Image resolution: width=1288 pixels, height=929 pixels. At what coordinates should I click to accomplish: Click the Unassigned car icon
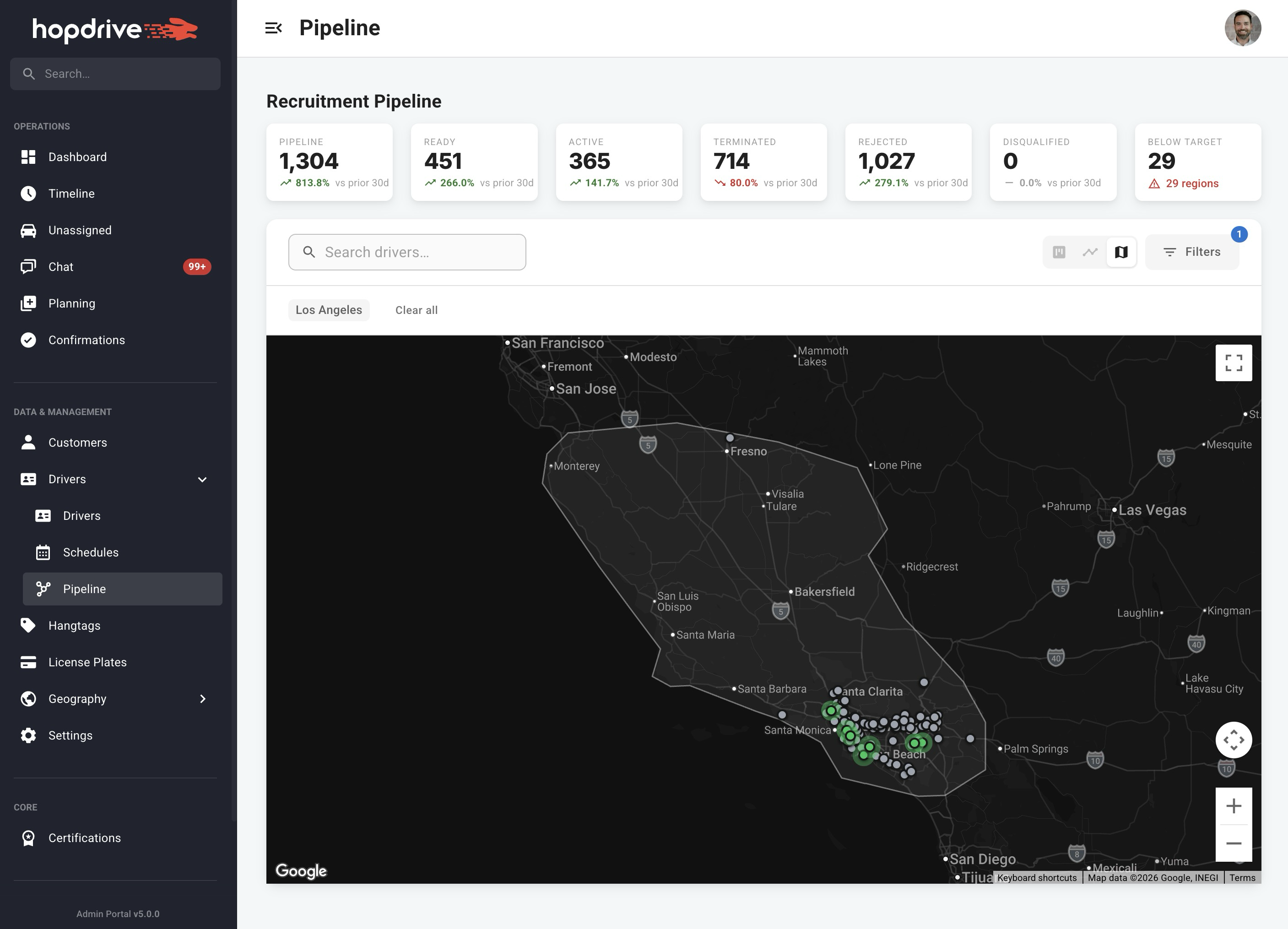(28, 230)
